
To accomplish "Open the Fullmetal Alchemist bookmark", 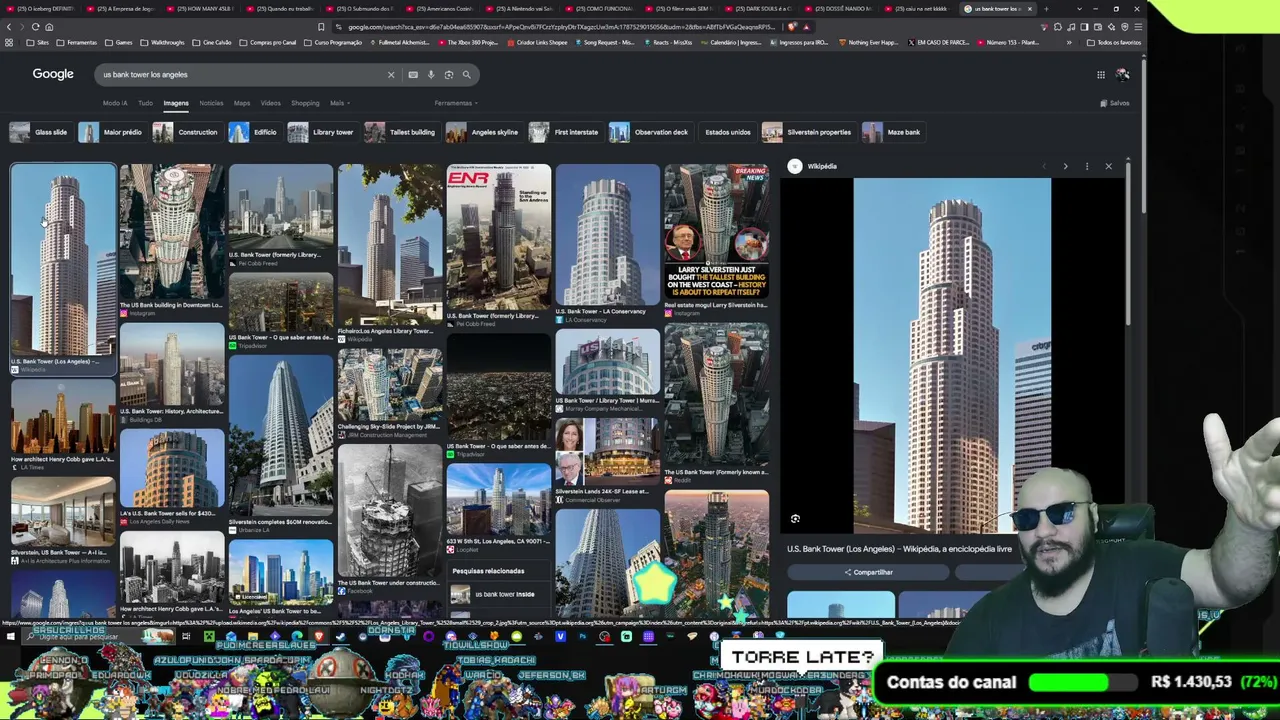I will (x=402, y=43).
